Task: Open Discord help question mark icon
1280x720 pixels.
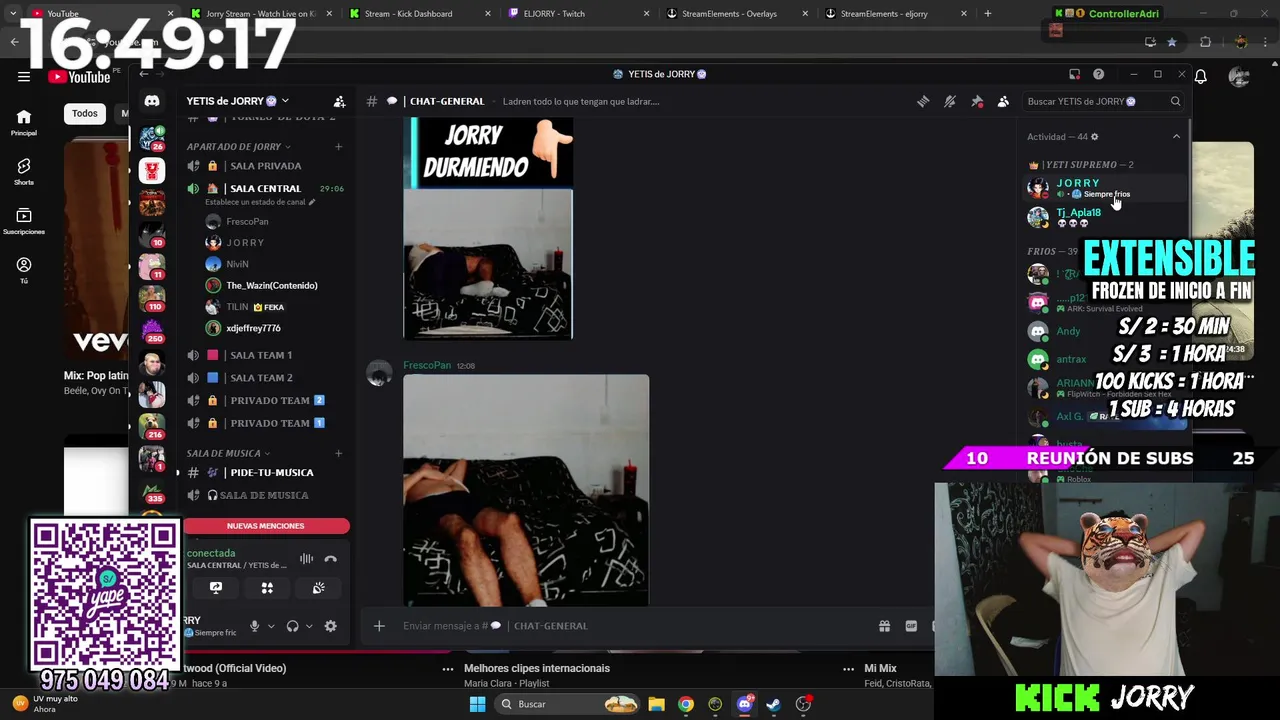Action: [1098, 74]
